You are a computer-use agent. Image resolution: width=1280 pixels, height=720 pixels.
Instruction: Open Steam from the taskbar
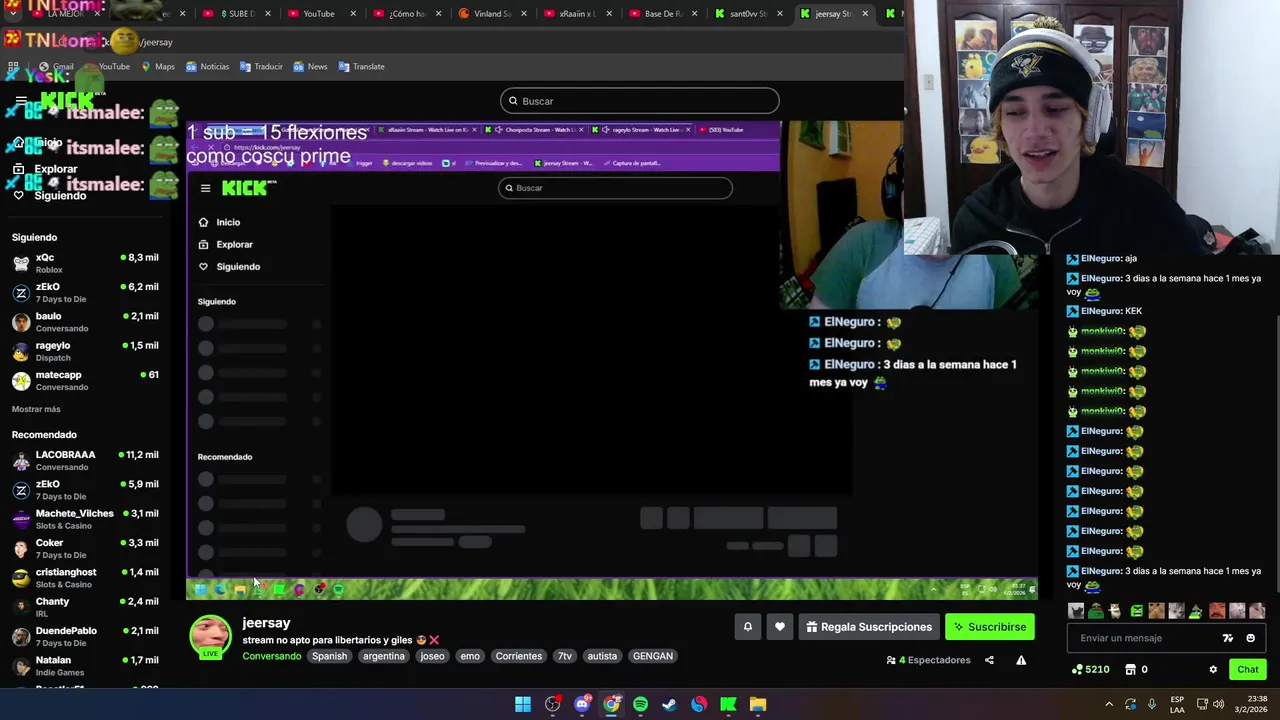pyautogui.click(x=669, y=705)
